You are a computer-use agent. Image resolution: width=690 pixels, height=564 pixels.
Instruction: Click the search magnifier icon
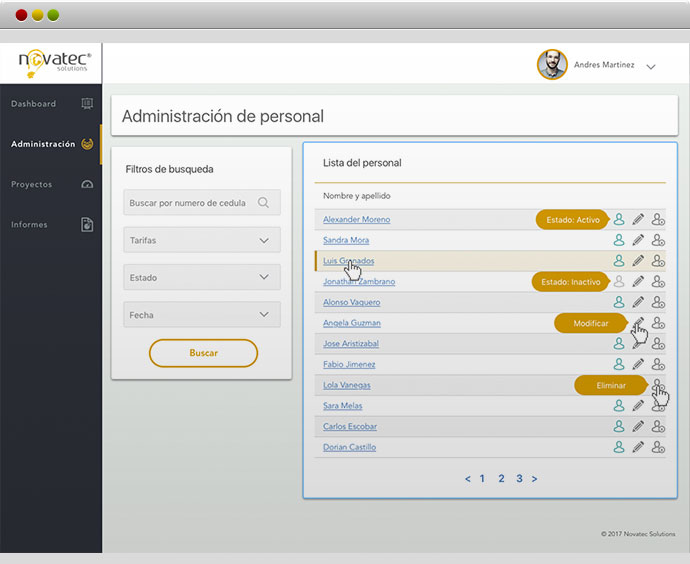pyautogui.click(x=263, y=202)
